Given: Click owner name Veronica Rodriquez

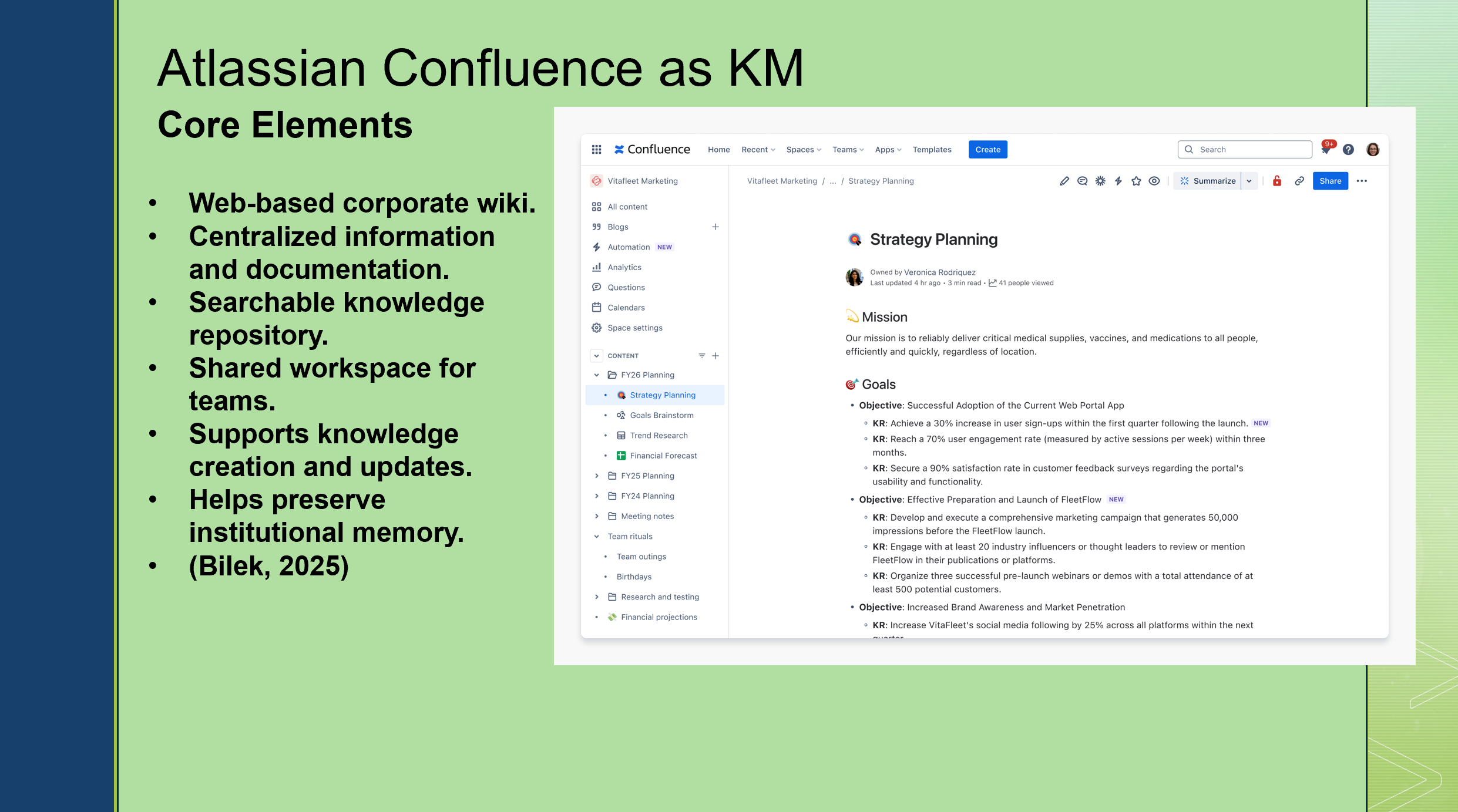Looking at the screenshot, I should (939, 272).
